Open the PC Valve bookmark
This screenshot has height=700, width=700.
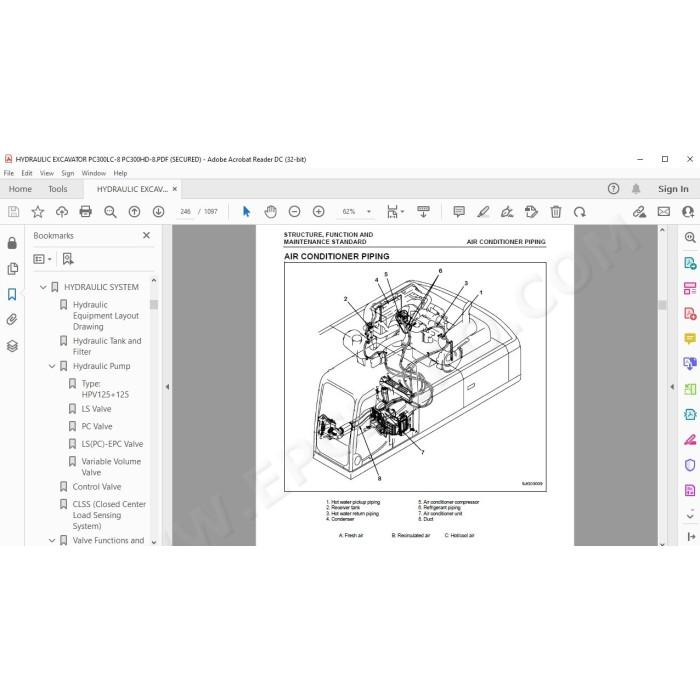tap(97, 426)
